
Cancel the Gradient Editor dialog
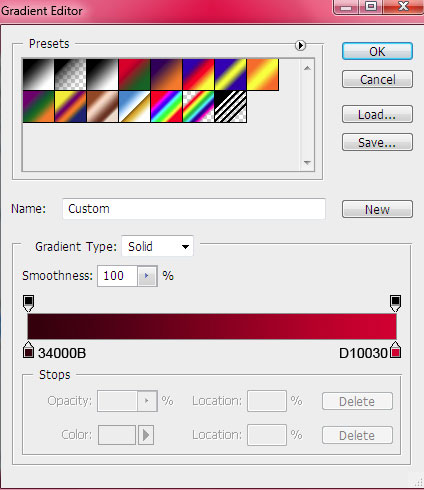[x=377, y=79]
